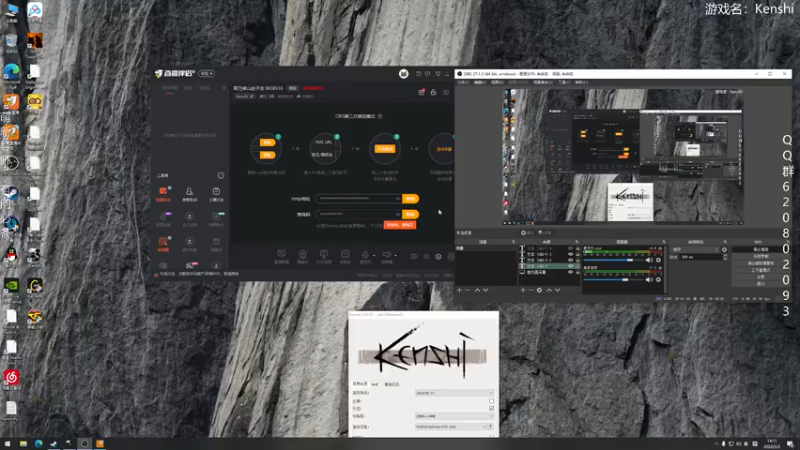
Task: Click the smiley circle icon in toolbox header
Action: (220, 176)
